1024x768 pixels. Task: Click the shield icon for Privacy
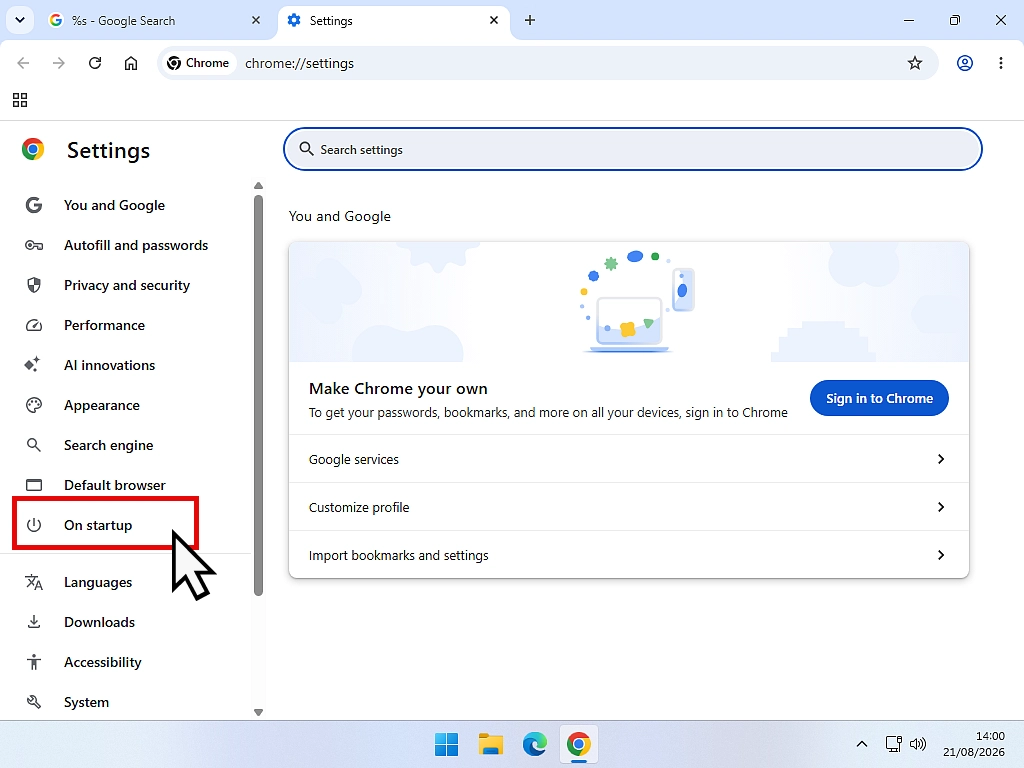pyautogui.click(x=33, y=285)
